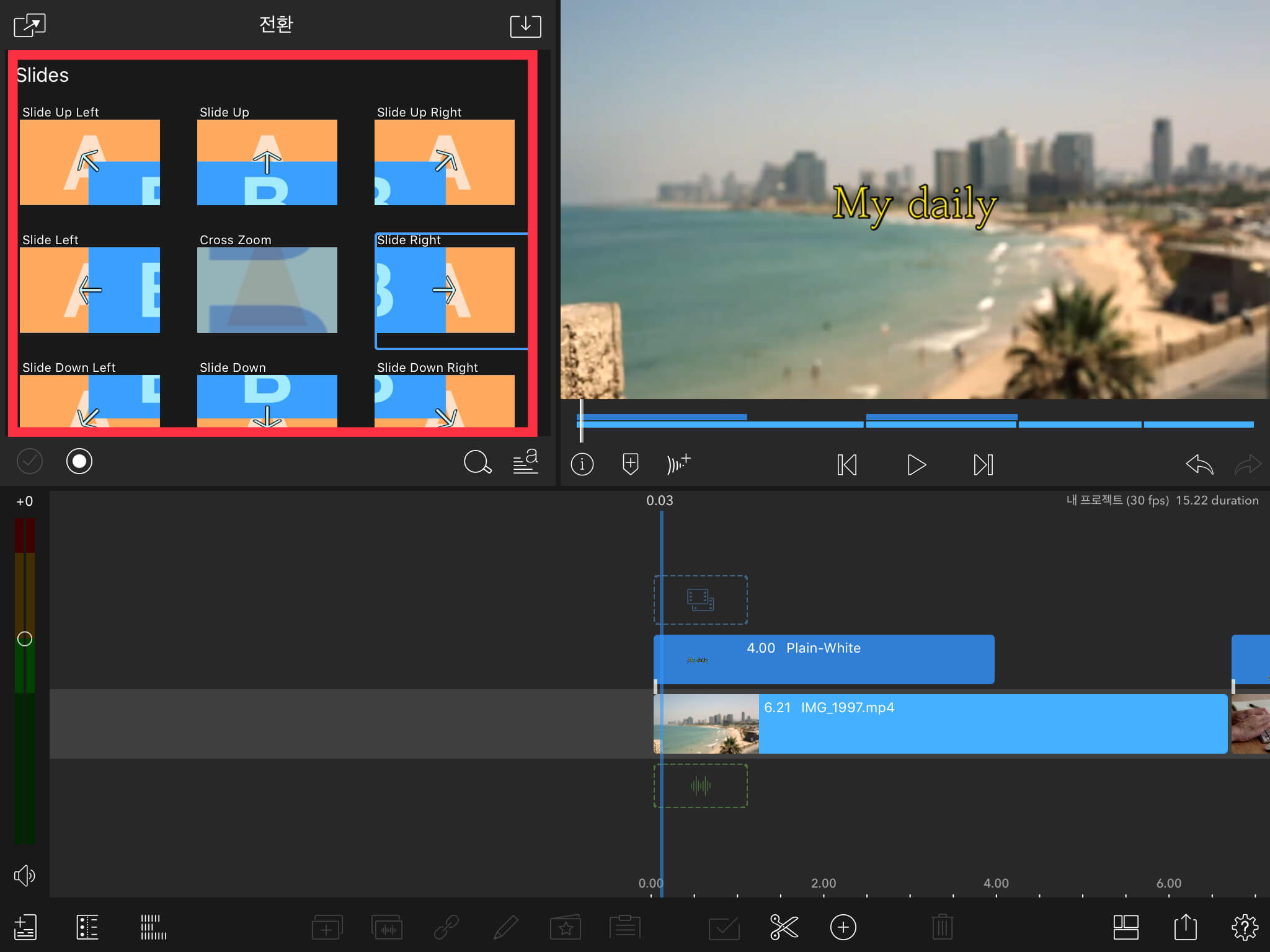The height and width of the screenshot is (952, 1270).
Task: Open the popout window icon top-left
Action: pyautogui.click(x=29, y=25)
